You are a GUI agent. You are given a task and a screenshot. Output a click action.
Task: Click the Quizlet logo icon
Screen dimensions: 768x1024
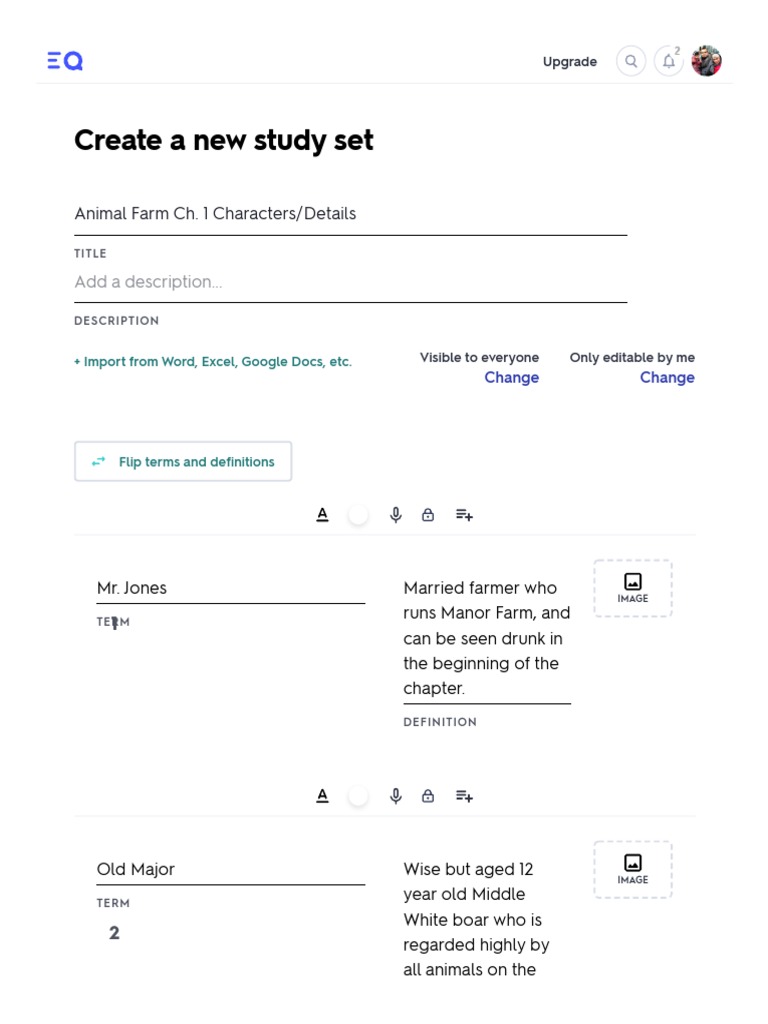click(65, 61)
